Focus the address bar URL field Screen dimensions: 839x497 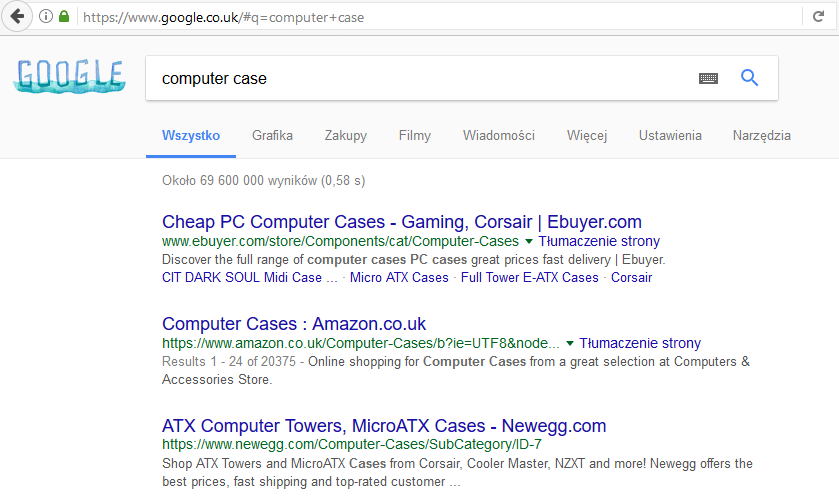point(439,17)
